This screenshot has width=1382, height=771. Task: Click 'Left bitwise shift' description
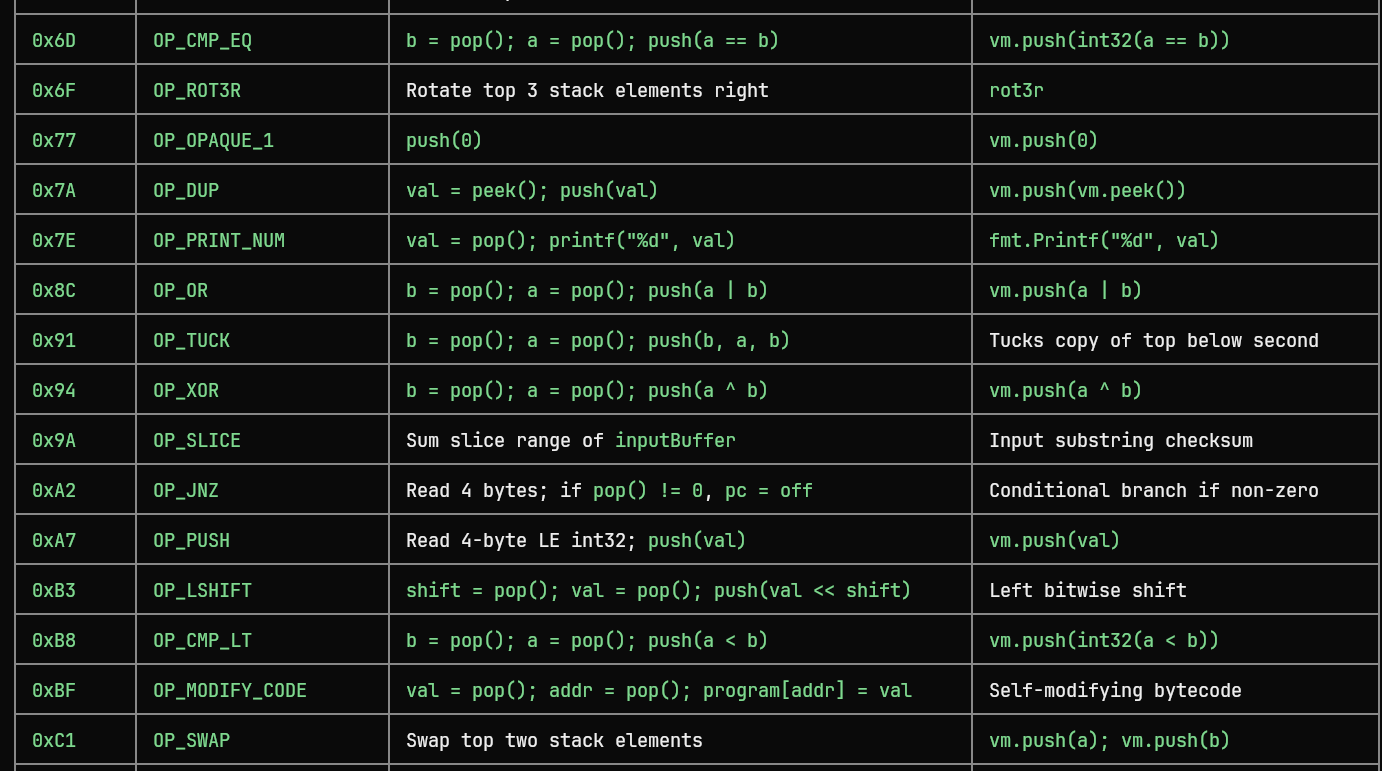1088,591
